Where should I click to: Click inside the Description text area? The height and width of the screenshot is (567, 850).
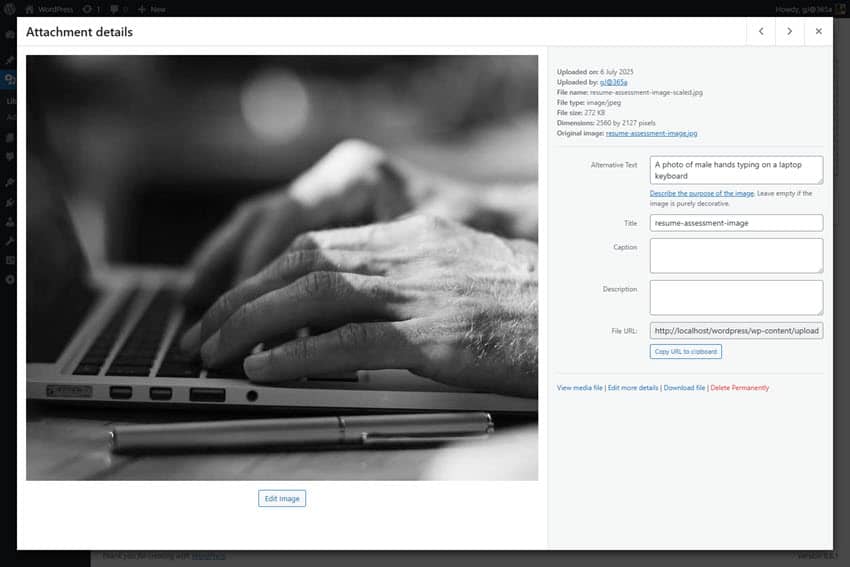pyautogui.click(x=736, y=297)
